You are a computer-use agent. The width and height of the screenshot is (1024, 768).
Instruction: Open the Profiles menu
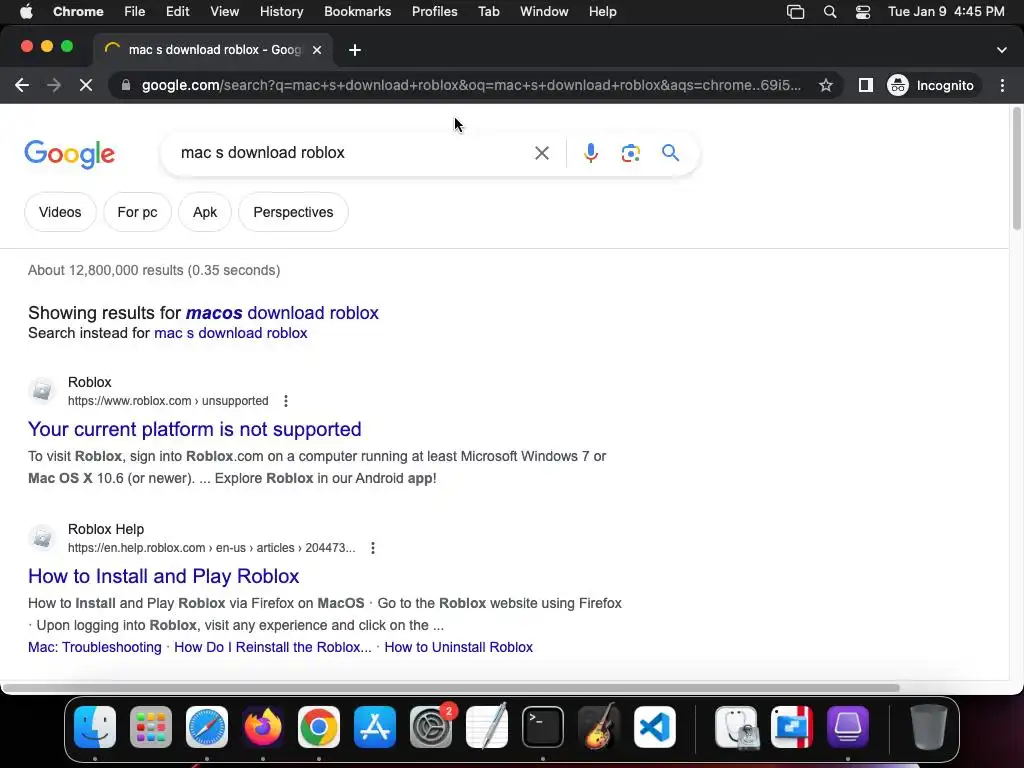[434, 12]
